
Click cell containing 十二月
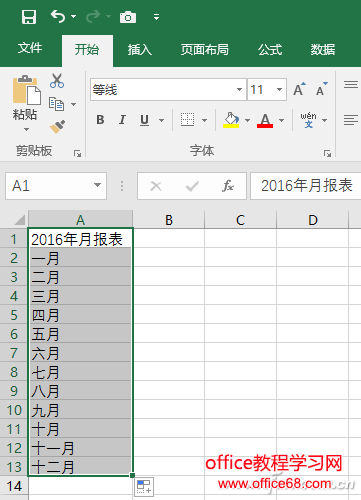click(81, 467)
